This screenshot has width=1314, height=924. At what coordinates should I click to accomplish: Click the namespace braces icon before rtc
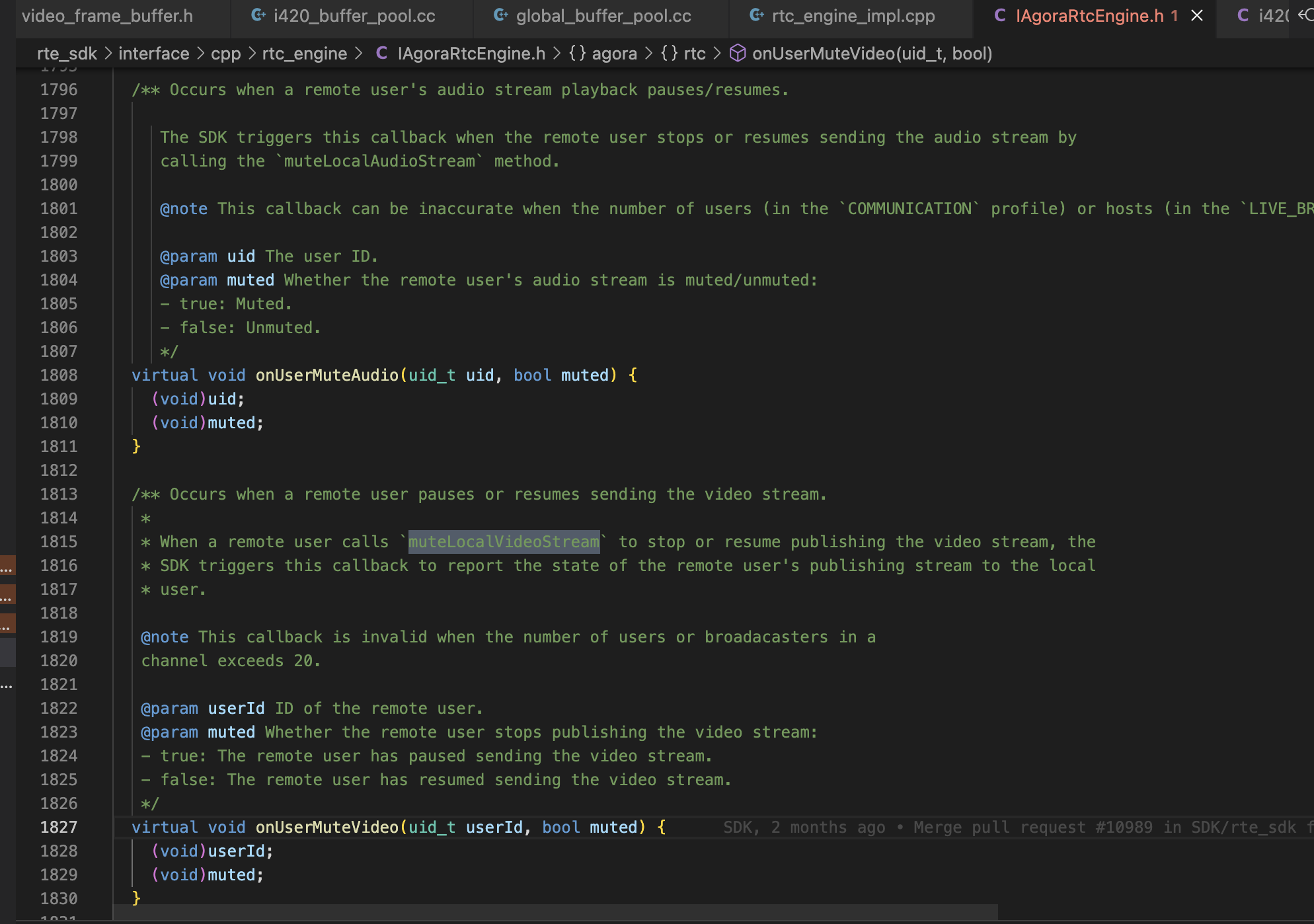tap(669, 54)
